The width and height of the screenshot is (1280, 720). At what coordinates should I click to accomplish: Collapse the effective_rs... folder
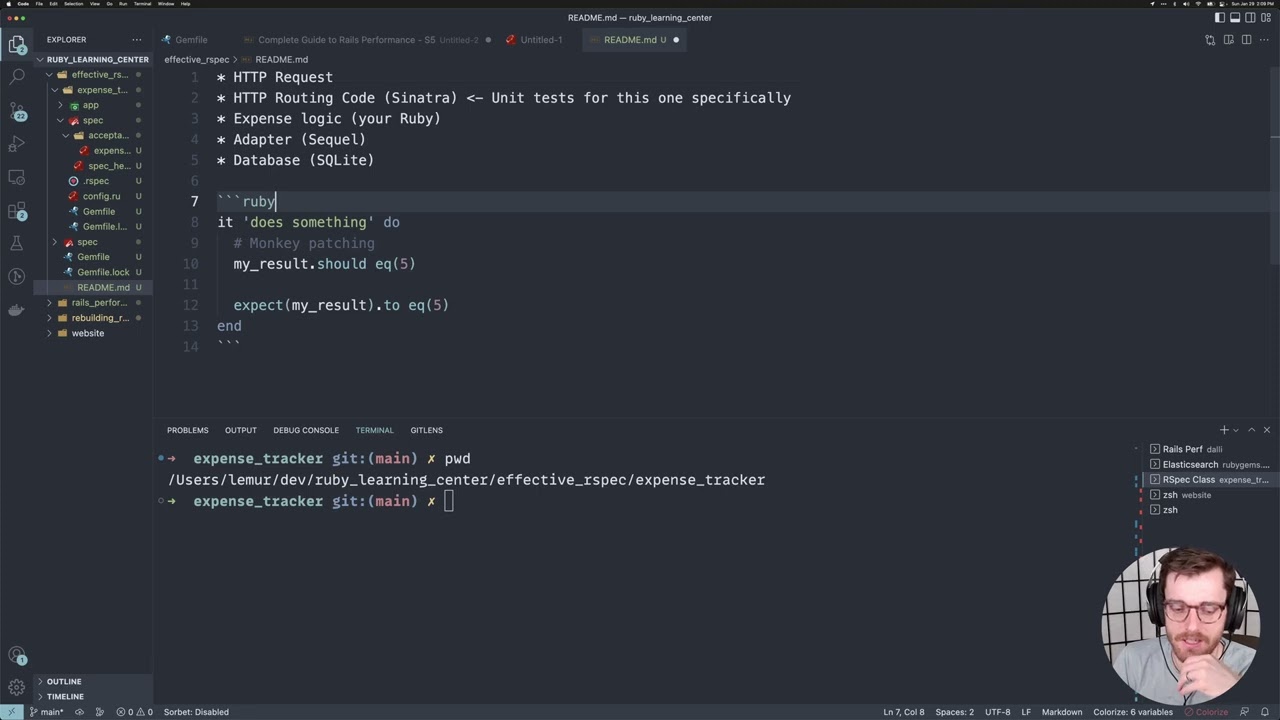click(94, 75)
